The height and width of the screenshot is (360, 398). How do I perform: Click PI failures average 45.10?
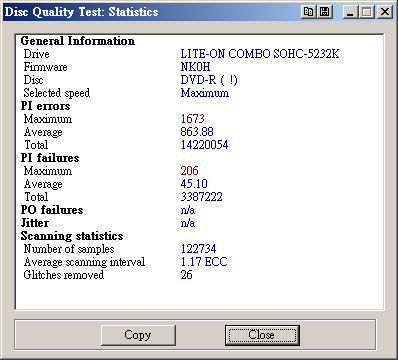click(194, 184)
